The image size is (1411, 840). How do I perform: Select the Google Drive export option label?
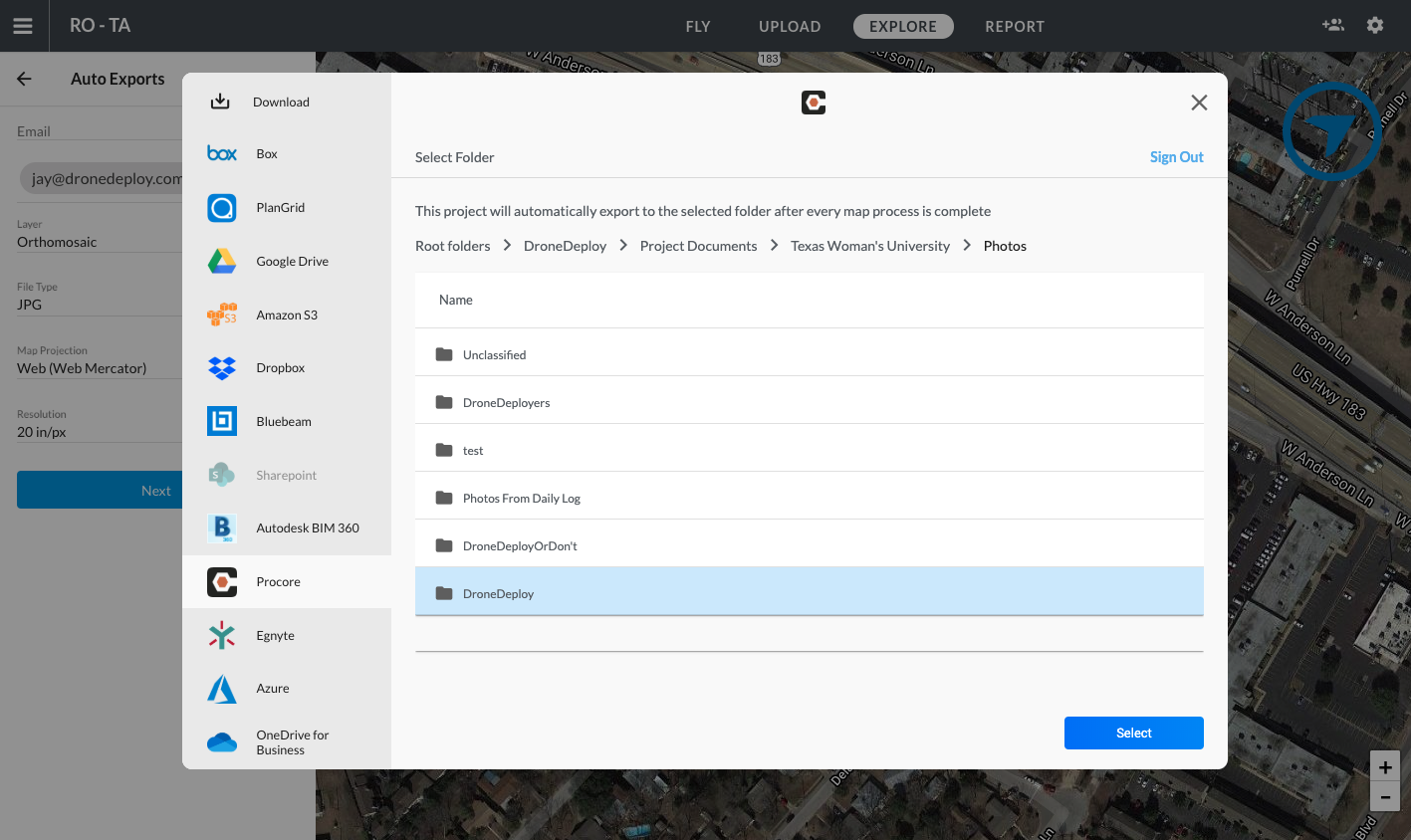[x=292, y=261]
